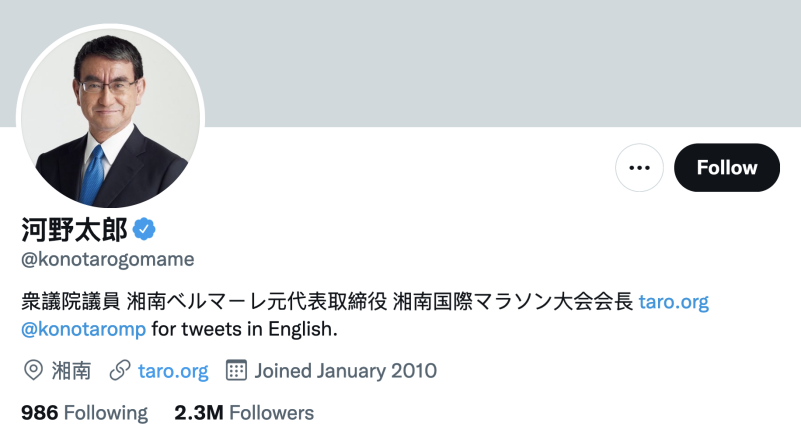
Task: Click the display name 河野太郎
Action: tap(74, 230)
